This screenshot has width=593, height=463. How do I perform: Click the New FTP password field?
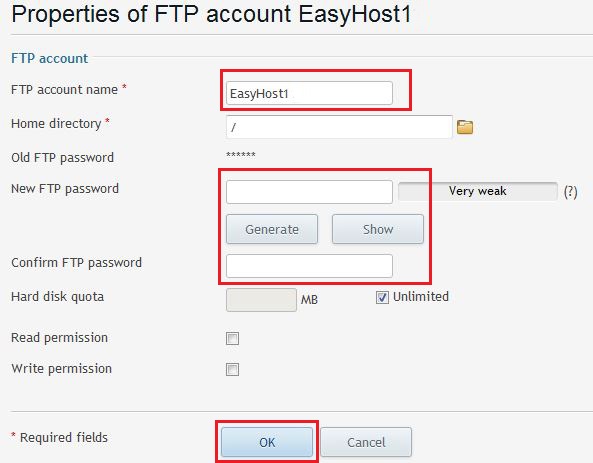(309, 192)
